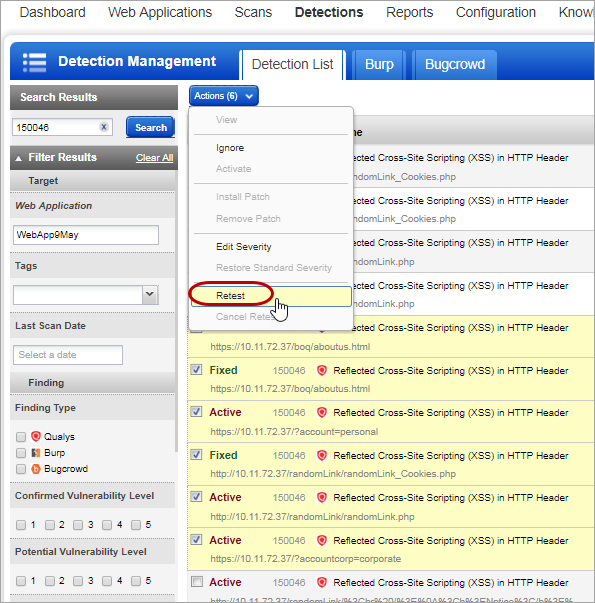This screenshot has height=603, width=595.
Task: Switch to the Burp tab
Action: 379,65
